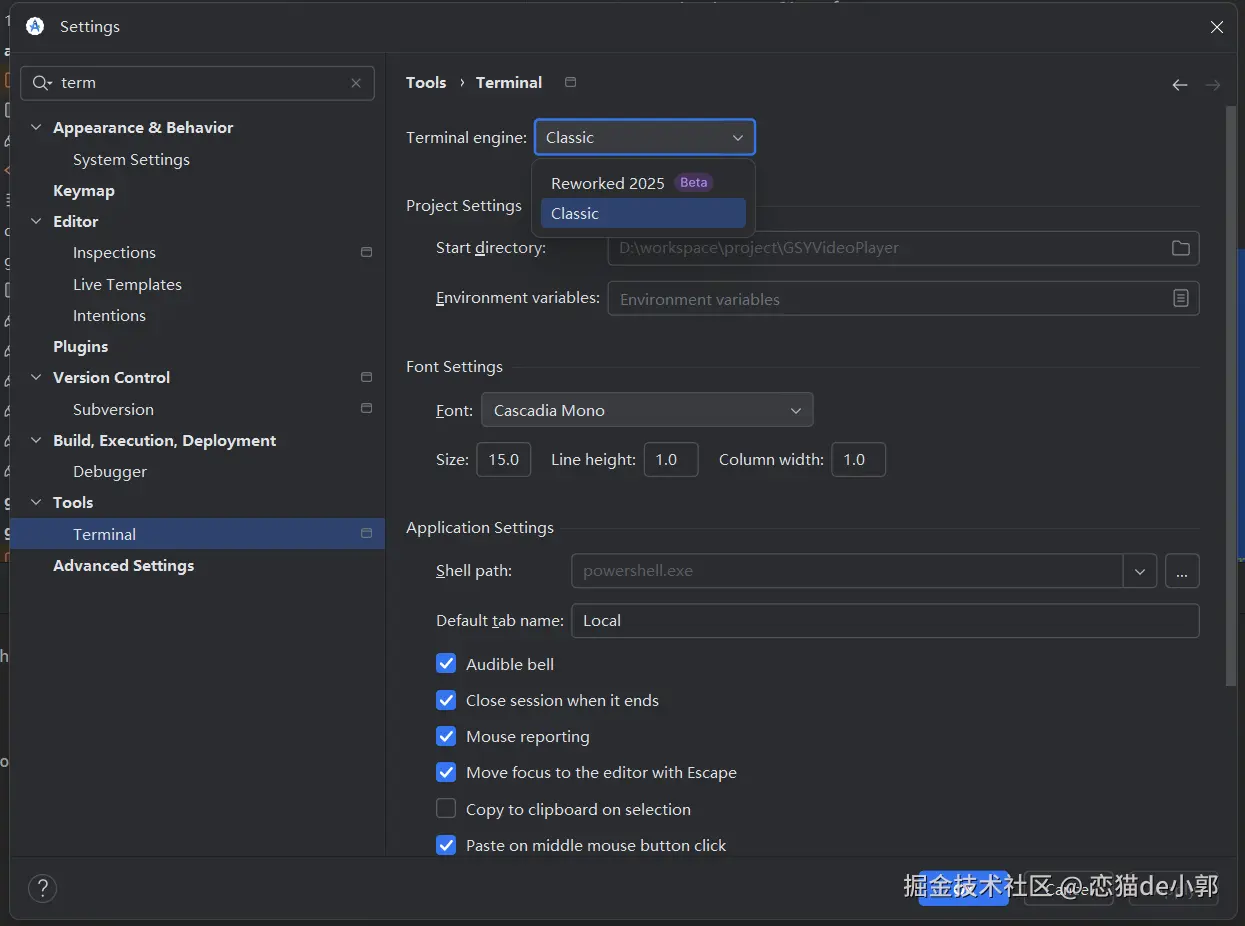This screenshot has height=926, width=1245.
Task: Click the folder icon for Start directory
Action: pos(1180,248)
